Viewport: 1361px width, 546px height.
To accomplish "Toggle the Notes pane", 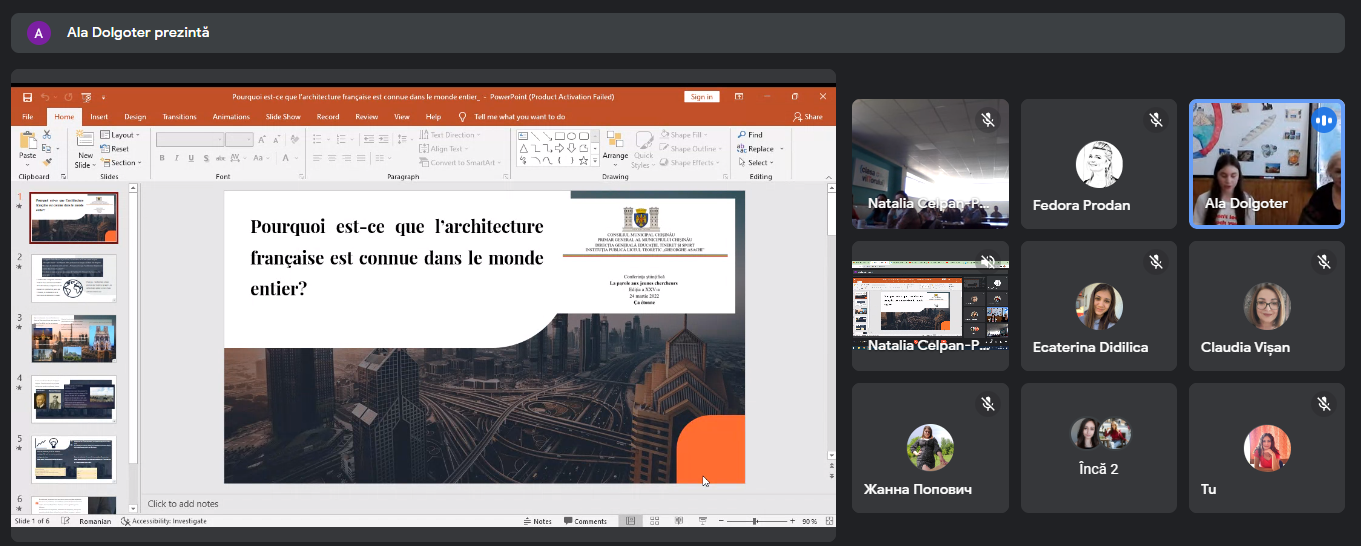I will (537, 521).
